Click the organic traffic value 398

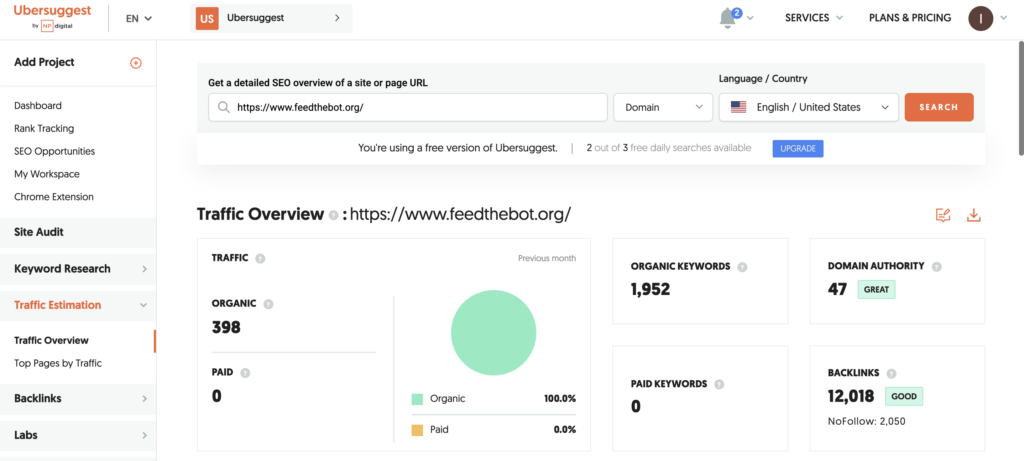point(227,327)
